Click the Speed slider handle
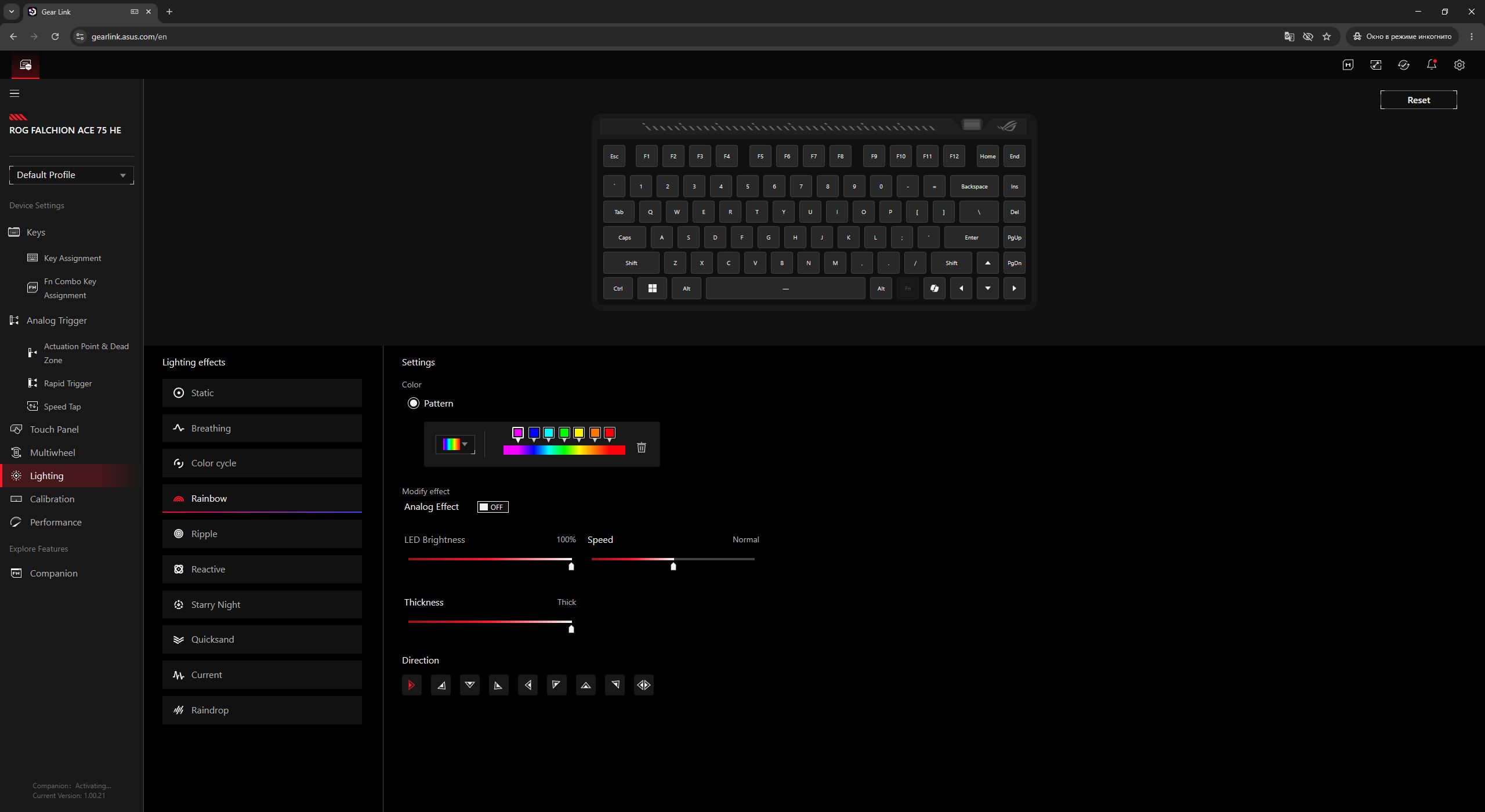The image size is (1485, 812). (x=673, y=566)
